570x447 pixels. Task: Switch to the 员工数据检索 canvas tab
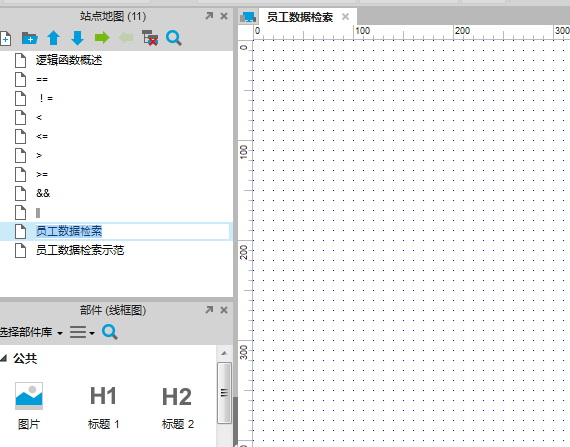pos(300,17)
